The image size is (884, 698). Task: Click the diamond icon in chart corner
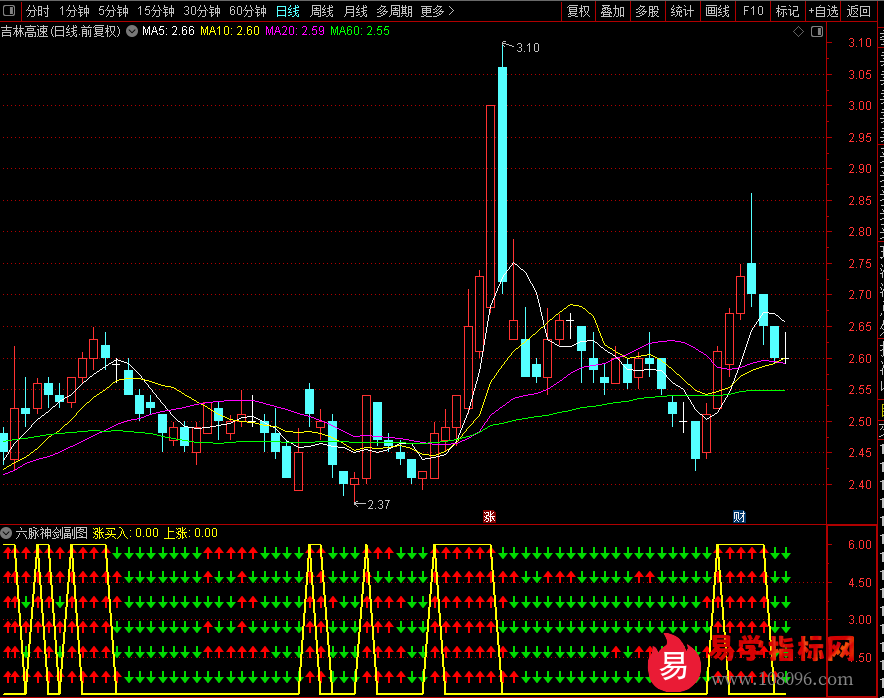(x=798, y=32)
